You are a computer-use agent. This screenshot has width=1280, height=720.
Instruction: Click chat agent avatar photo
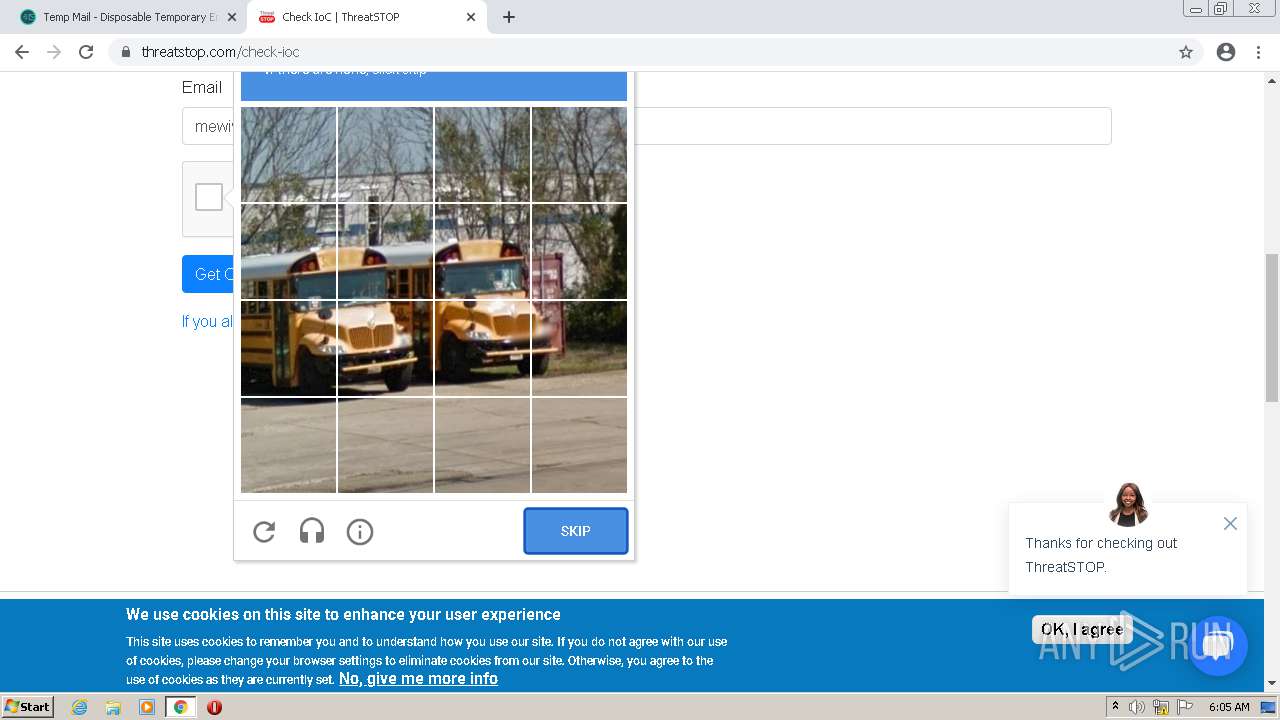pyautogui.click(x=1128, y=504)
